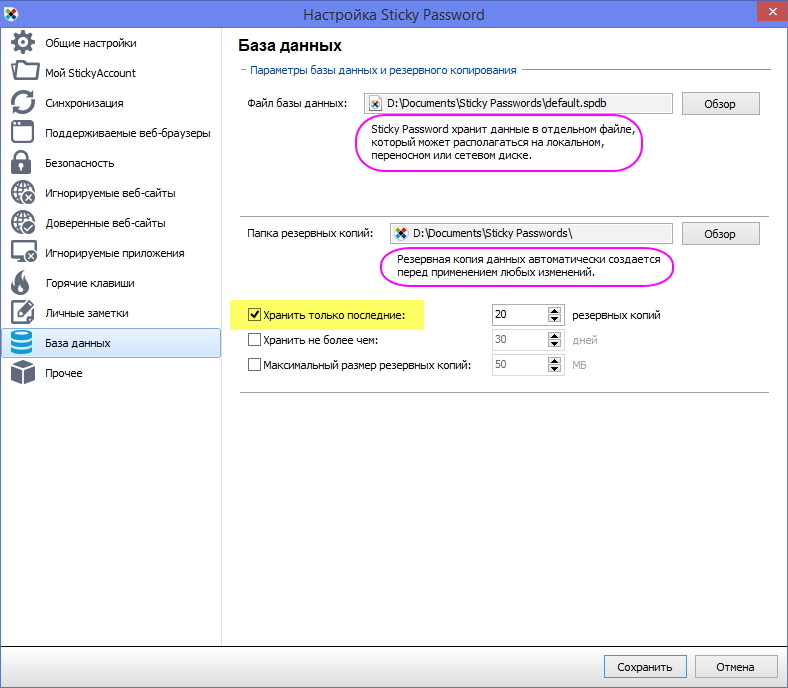The height and width of the screenshot is (688, 788).
Task: Click up arrow of the days spinner
Action: (x=554, y=336)
